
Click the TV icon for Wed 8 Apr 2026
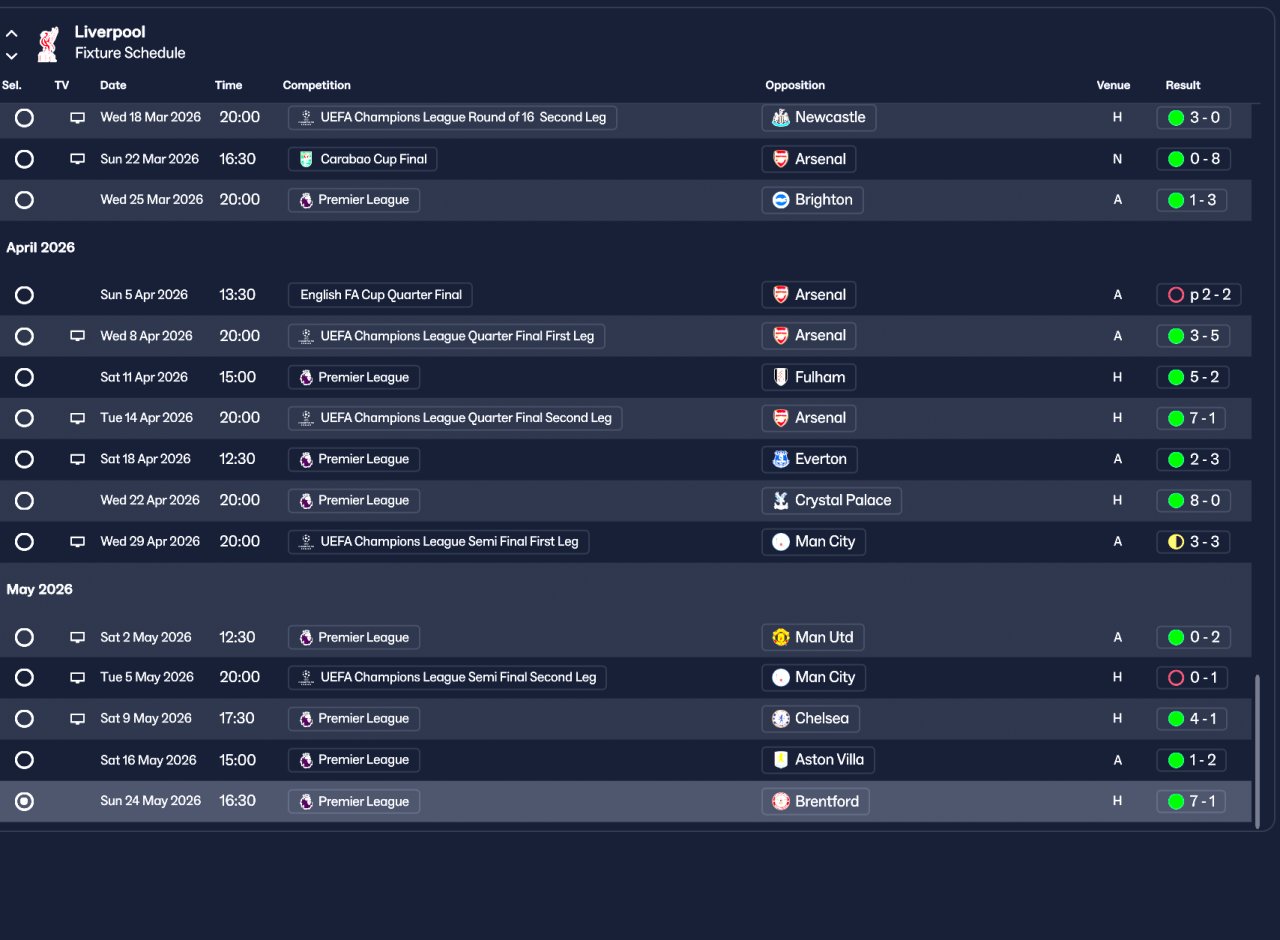point(77,336)
